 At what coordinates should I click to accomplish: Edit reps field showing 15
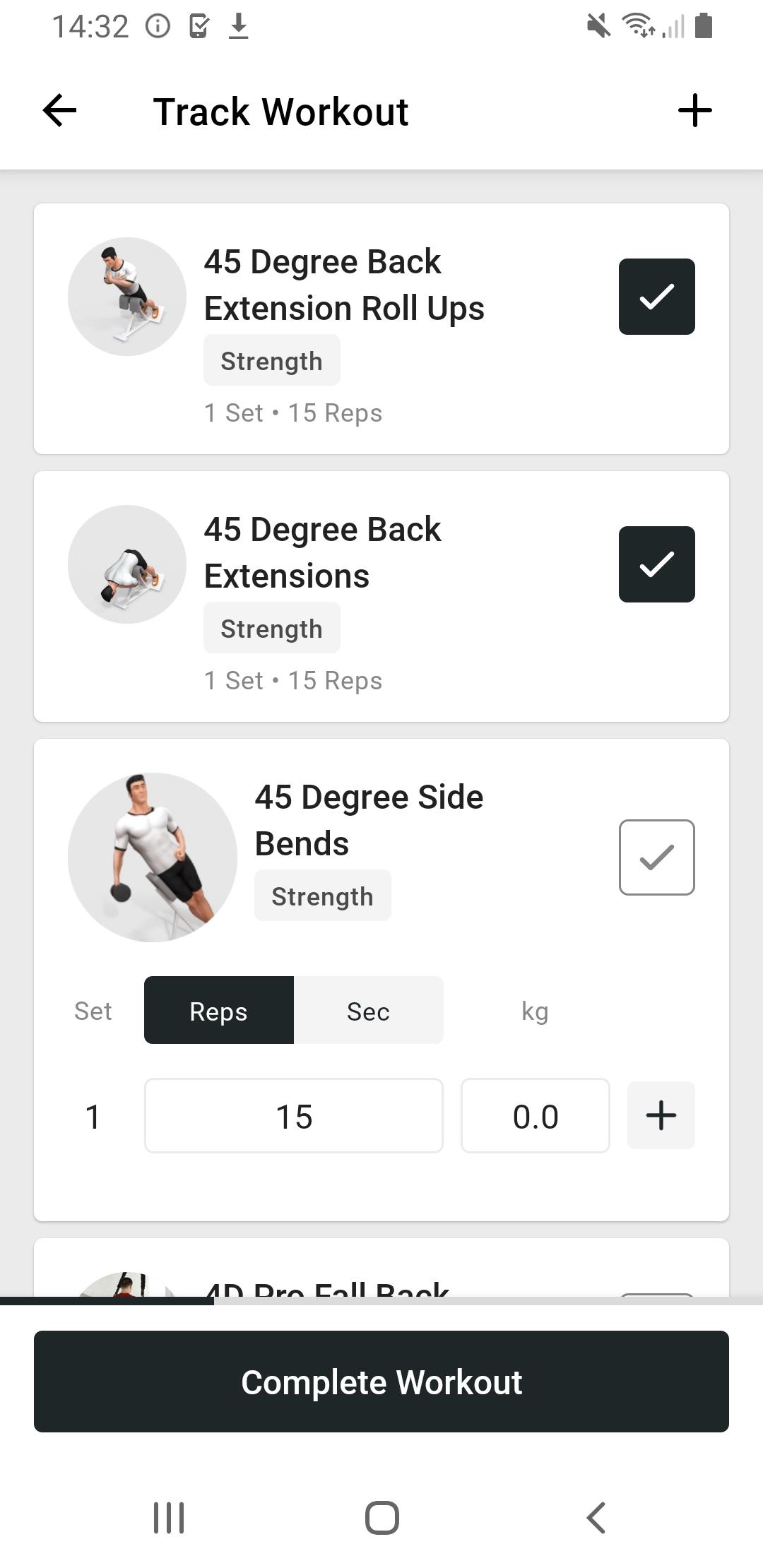(294, 1116)
